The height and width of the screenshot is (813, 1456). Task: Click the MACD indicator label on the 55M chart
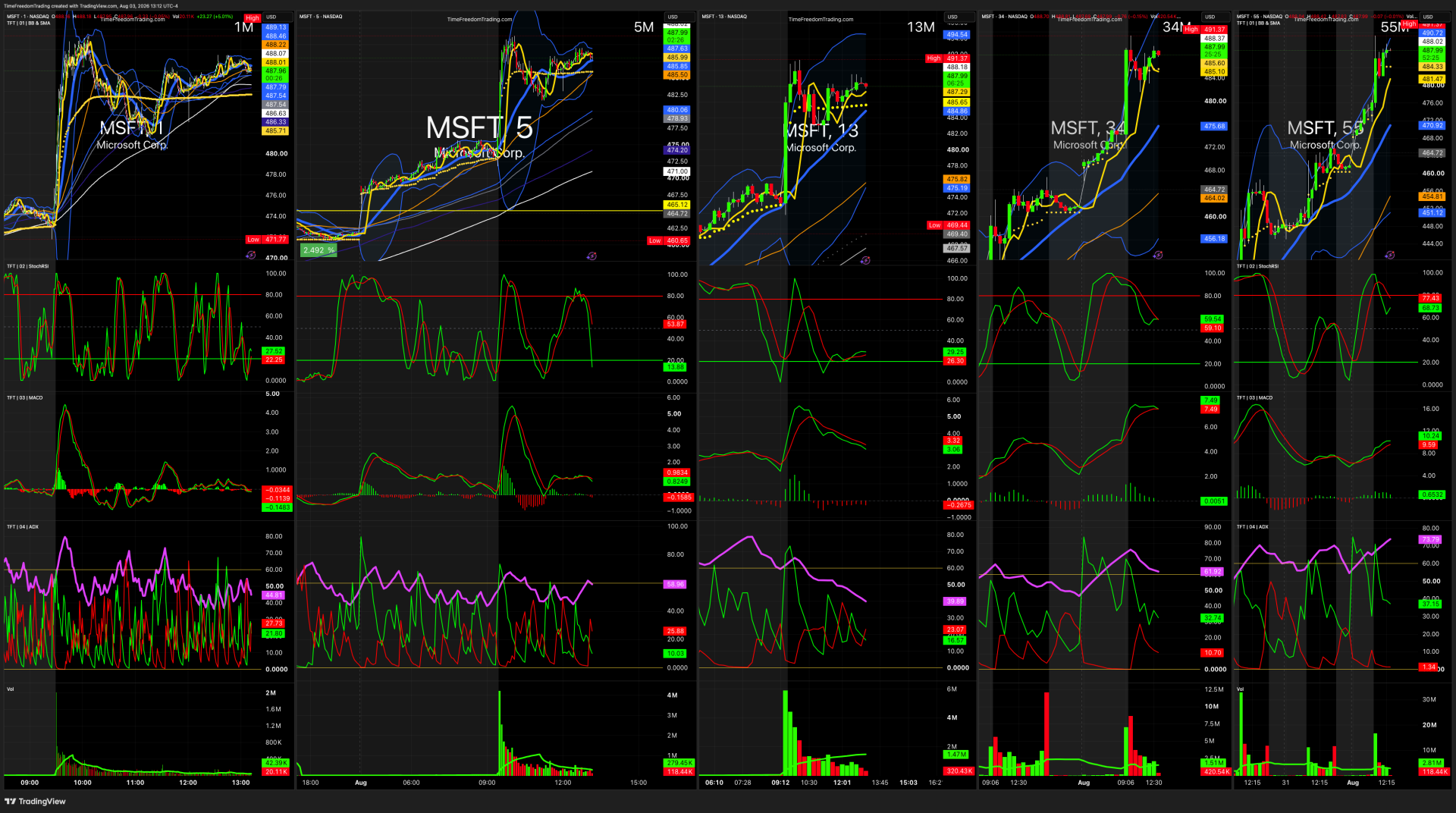1255,397
